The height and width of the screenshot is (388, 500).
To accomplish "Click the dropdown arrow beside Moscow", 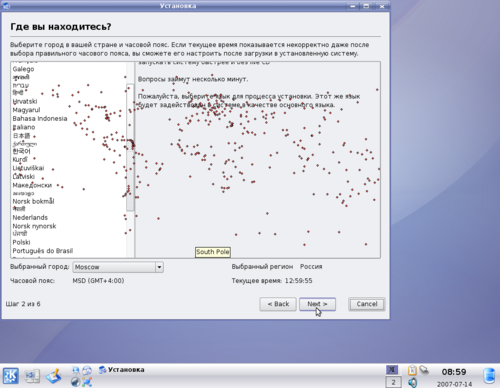I will [x=159, y=267].
